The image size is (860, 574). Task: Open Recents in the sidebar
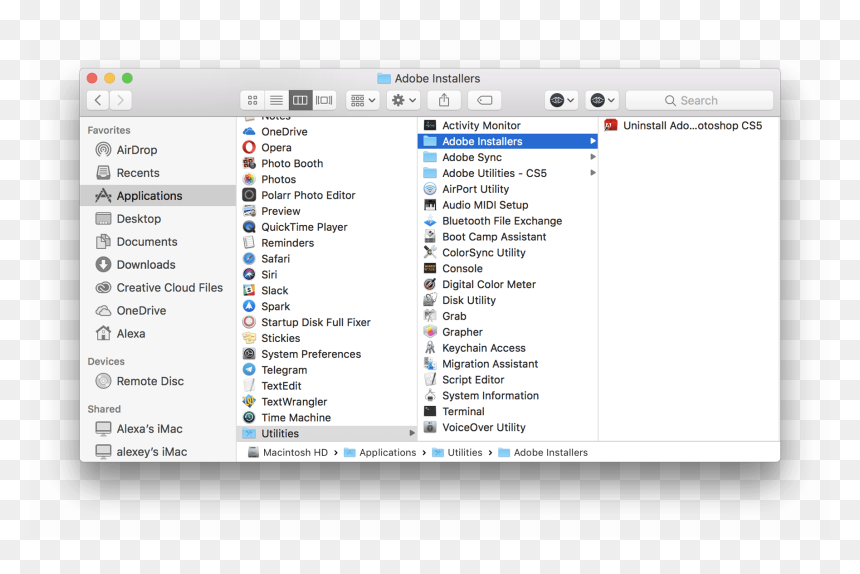pos(159,173)
